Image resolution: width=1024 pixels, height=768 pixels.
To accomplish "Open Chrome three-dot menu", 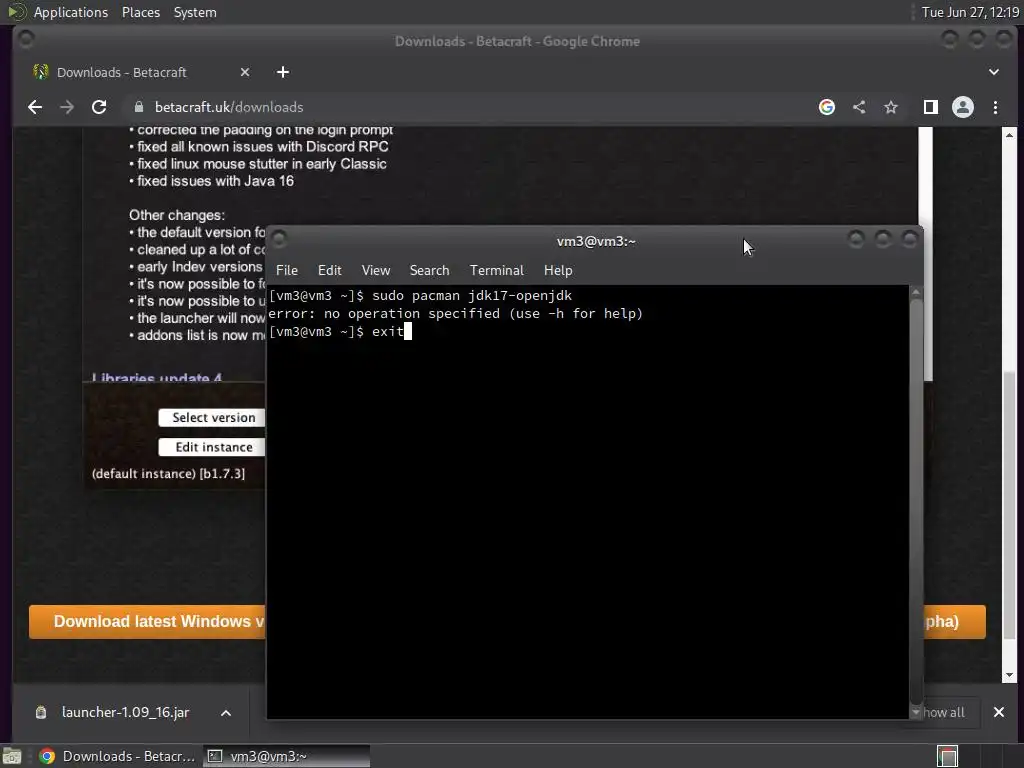I will coord(995,107).
